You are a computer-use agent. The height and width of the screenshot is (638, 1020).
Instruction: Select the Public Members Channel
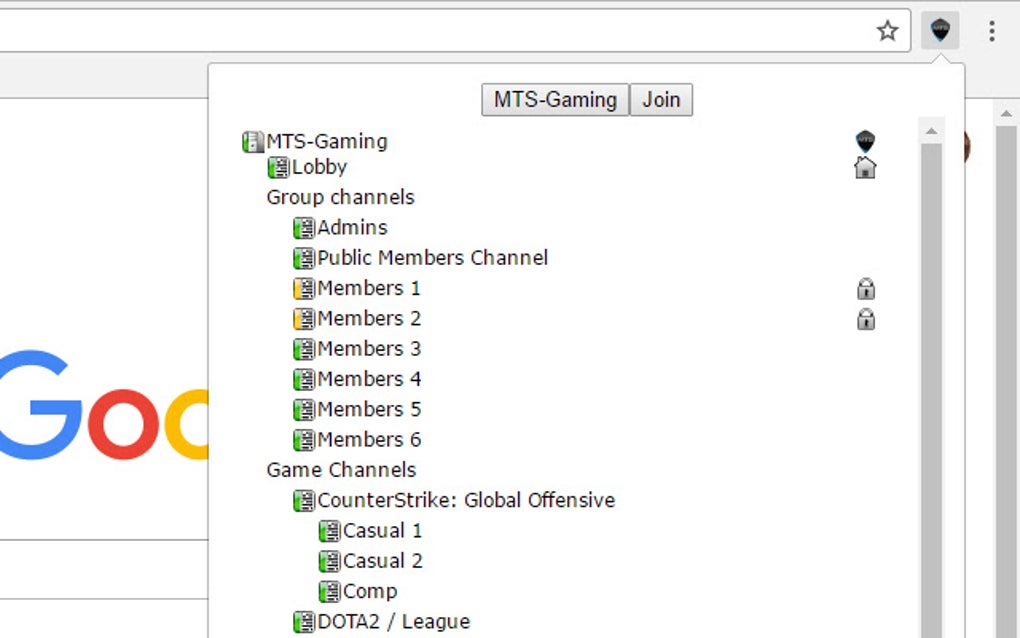432,257
